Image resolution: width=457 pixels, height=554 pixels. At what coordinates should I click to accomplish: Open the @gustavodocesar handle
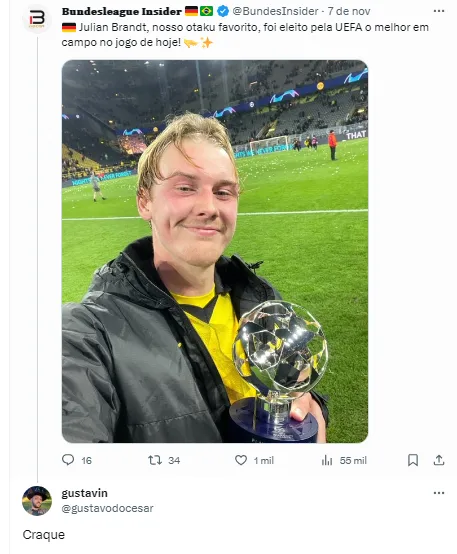pyautogui.click(x=107, y=508)
